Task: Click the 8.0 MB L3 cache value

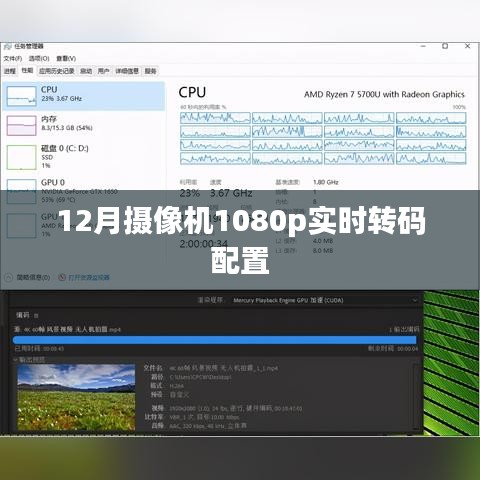Action: pyautogui.click(x=323, y=250)
